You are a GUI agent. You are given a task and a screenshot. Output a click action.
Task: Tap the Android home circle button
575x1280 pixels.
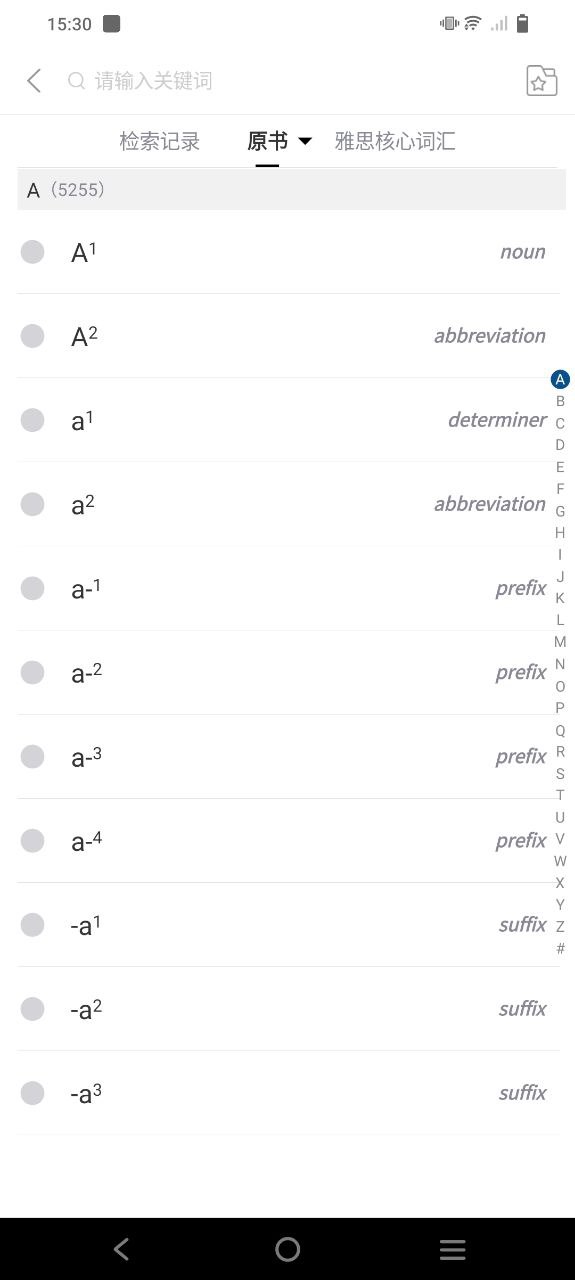pyautogui.click(x=287, y=1249)
